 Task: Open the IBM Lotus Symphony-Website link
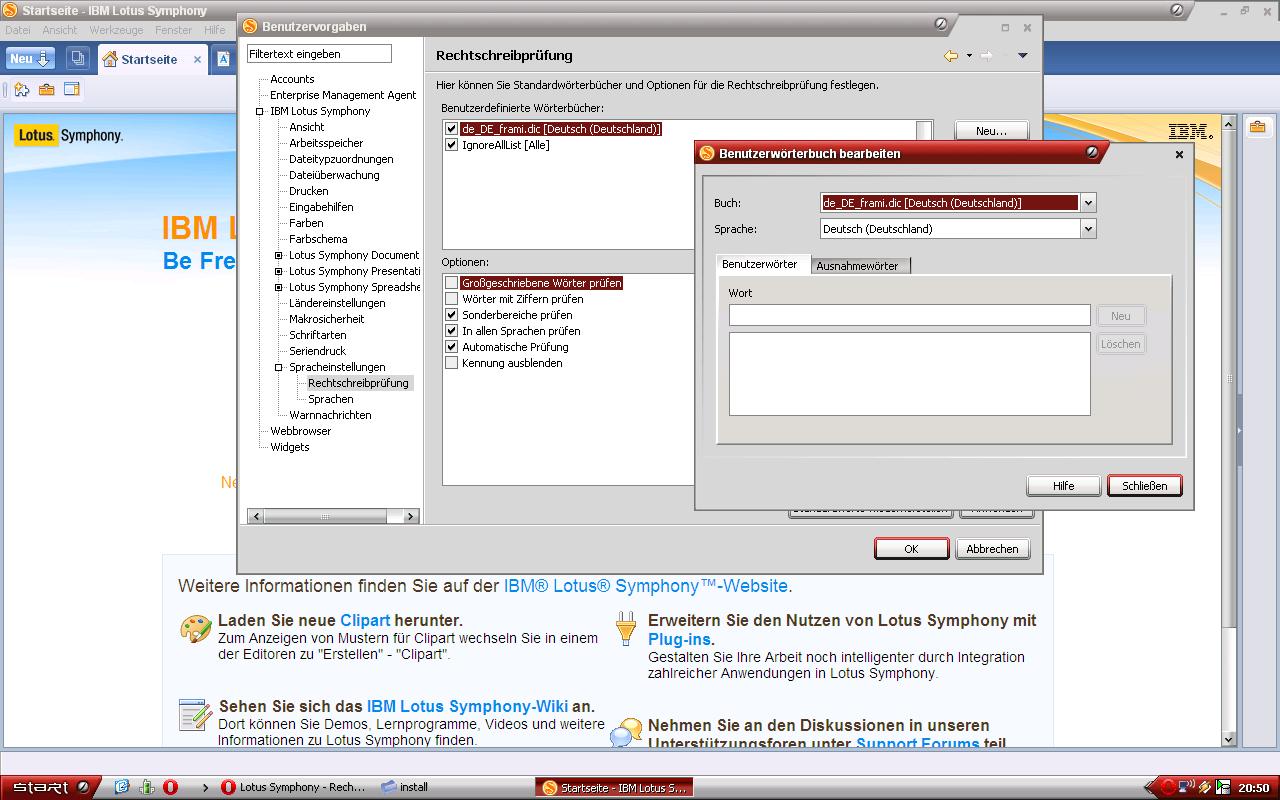pos(645,586)
